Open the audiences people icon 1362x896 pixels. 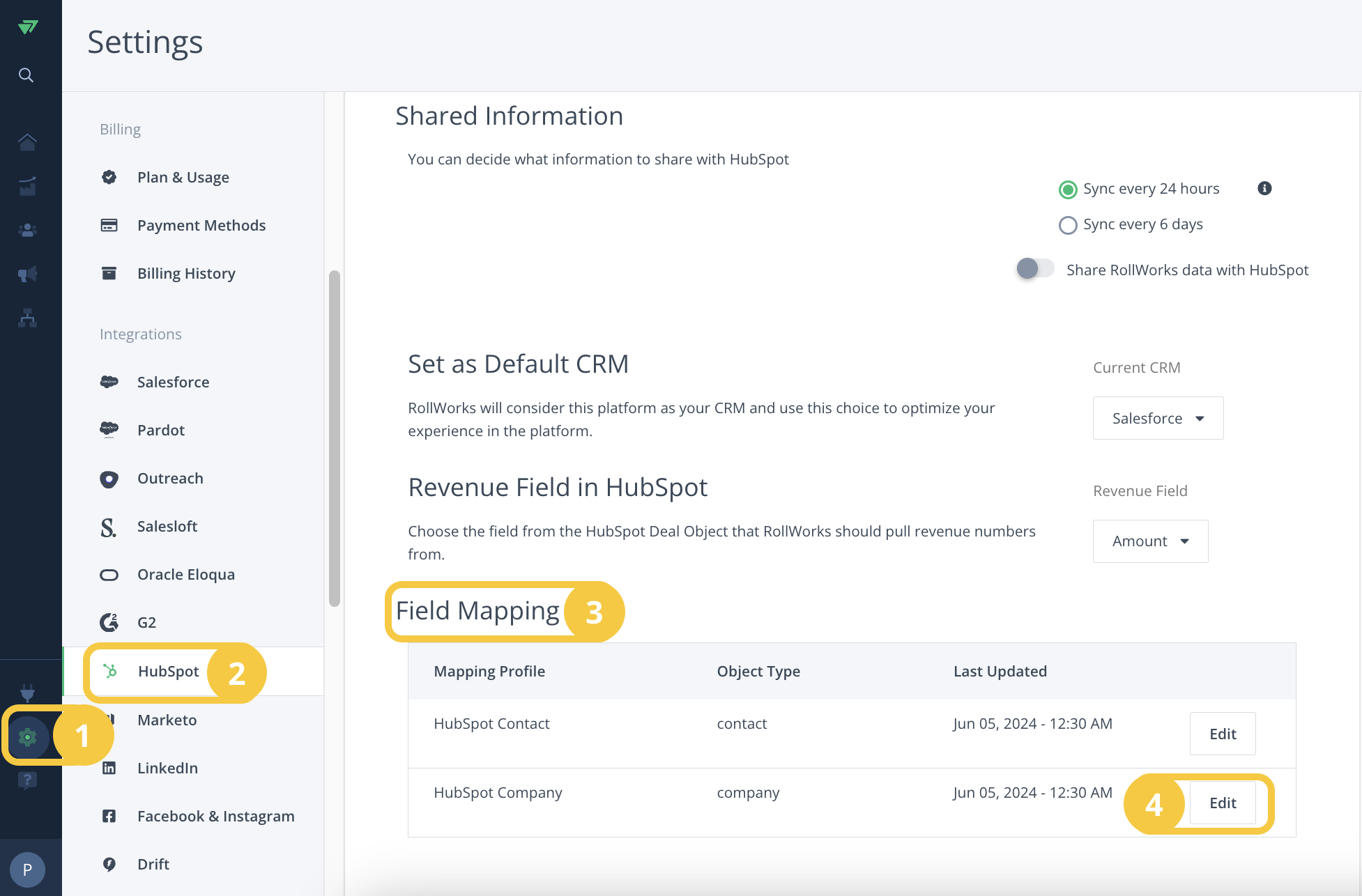coord(27,230)
